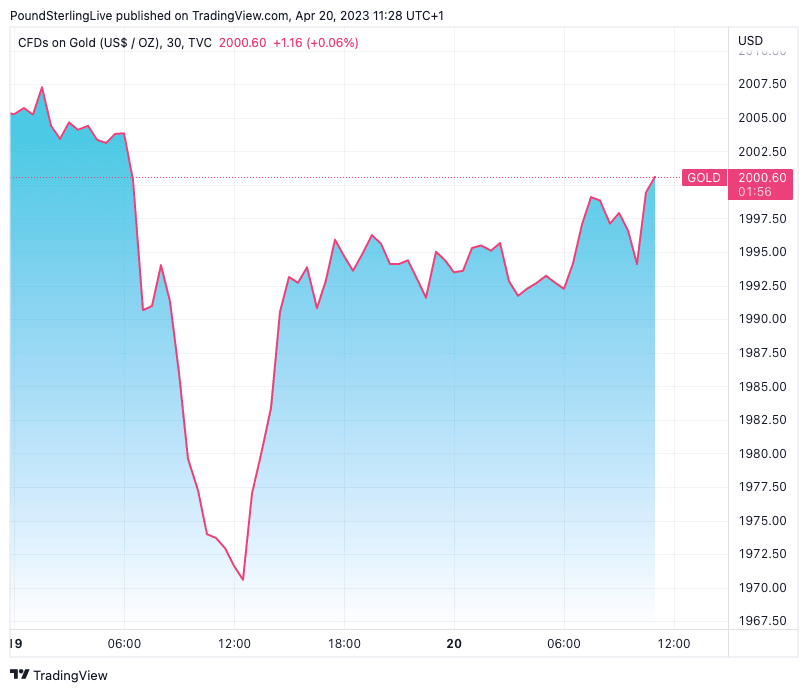
Task: Click the 18:00 time axis label
Action: pos(344,644)
